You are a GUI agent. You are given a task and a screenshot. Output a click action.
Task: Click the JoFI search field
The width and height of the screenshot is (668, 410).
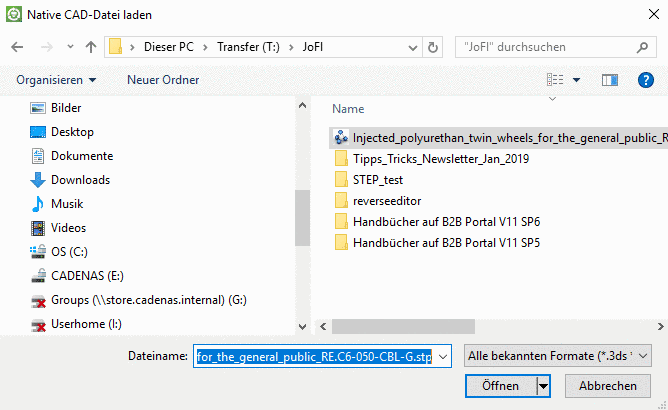point(550,47)
